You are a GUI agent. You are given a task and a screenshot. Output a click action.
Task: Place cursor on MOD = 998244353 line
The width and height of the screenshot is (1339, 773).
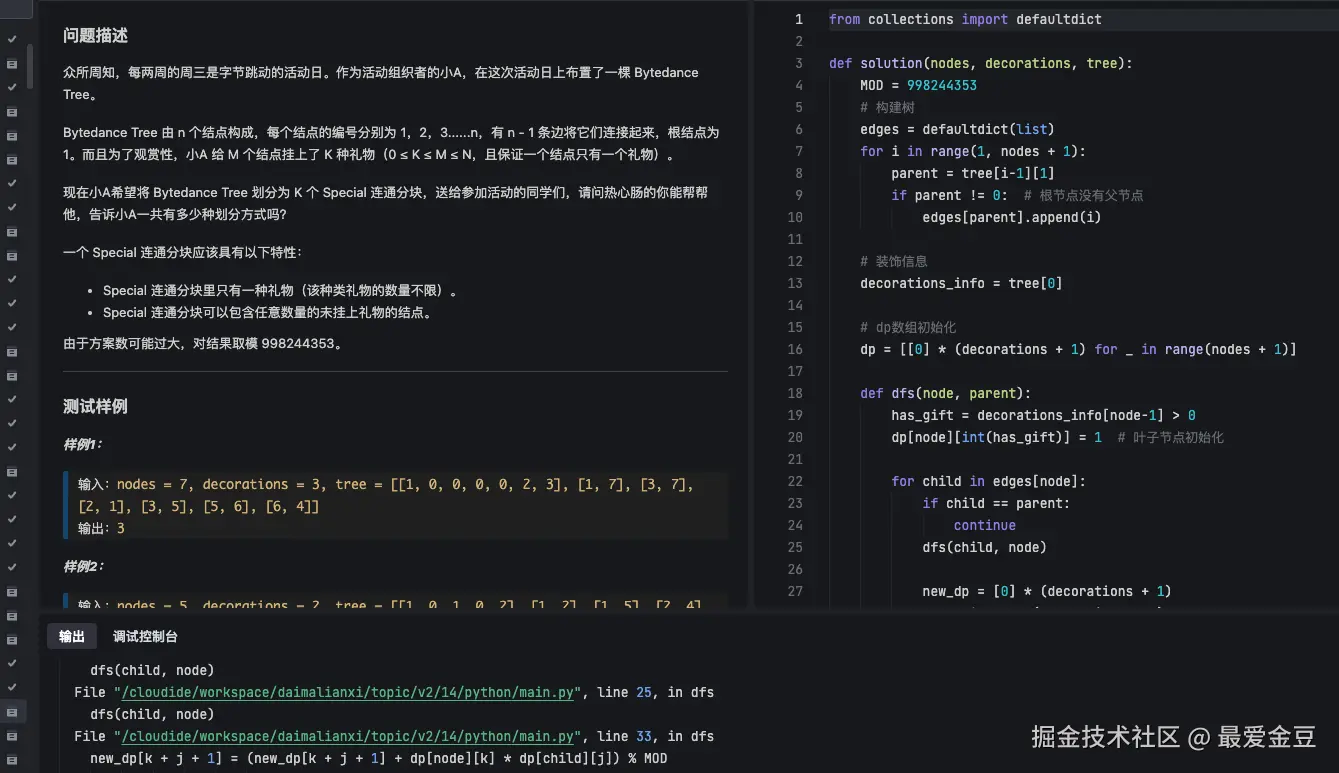[x=918, y=85]
